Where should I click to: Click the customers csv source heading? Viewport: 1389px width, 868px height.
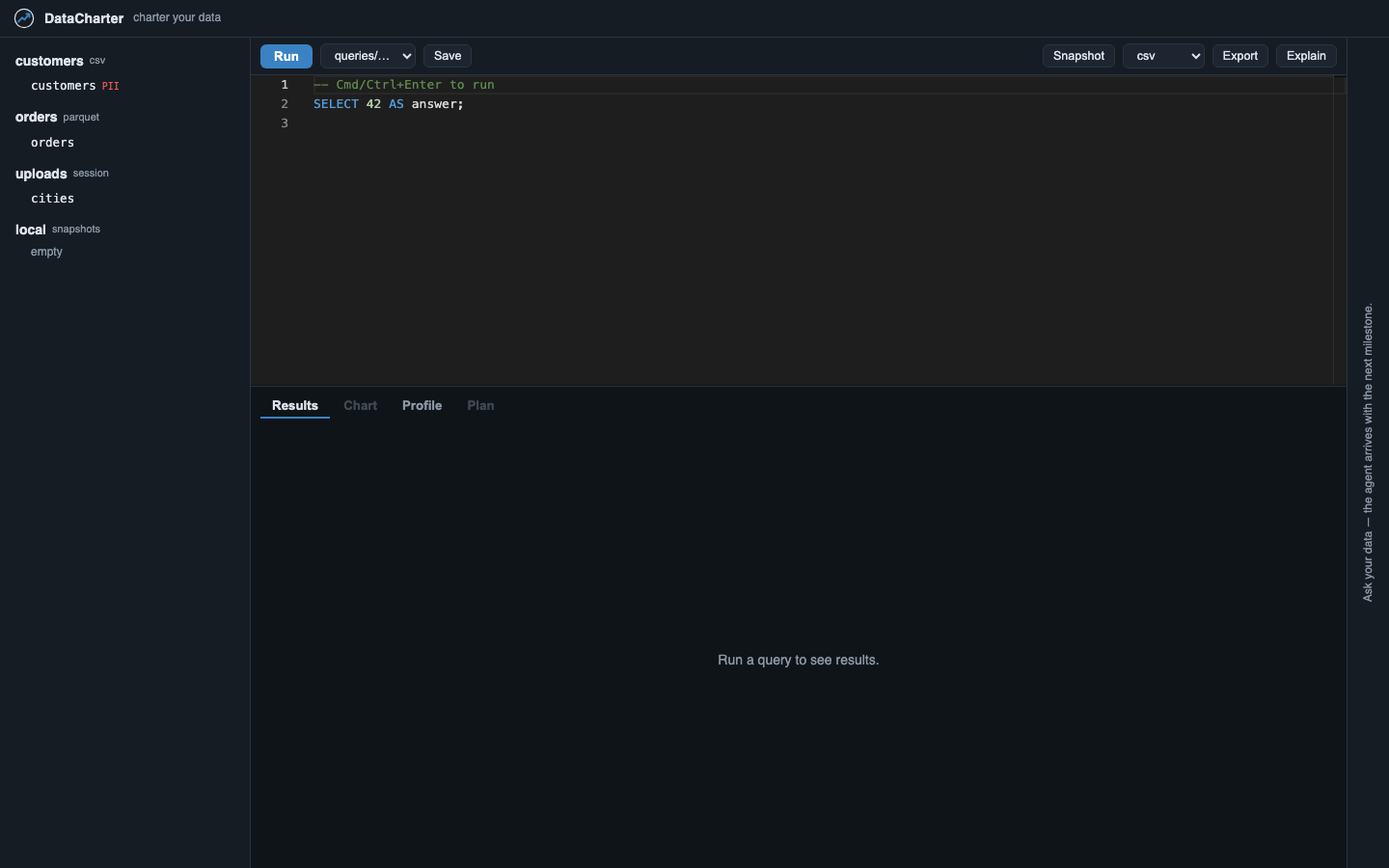(60, 61)
